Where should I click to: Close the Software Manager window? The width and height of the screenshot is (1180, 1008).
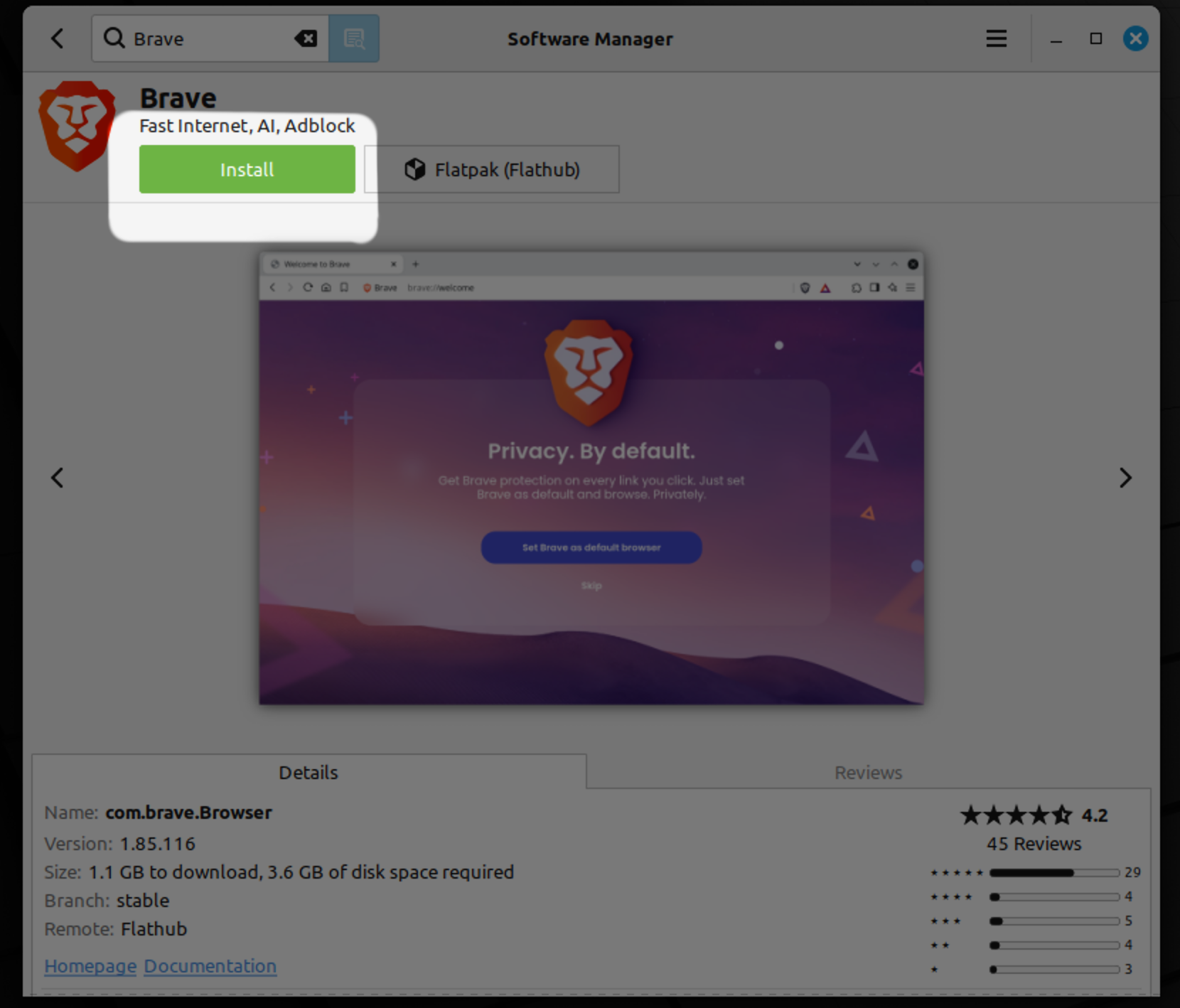click(x=1135, y=38)
